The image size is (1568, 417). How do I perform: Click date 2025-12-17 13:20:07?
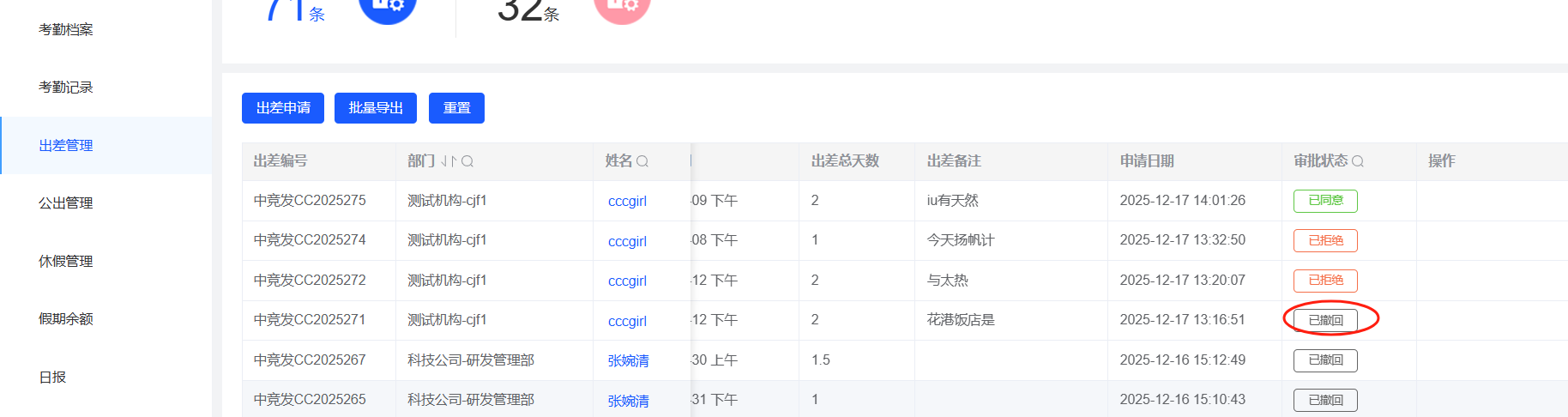1182,280
